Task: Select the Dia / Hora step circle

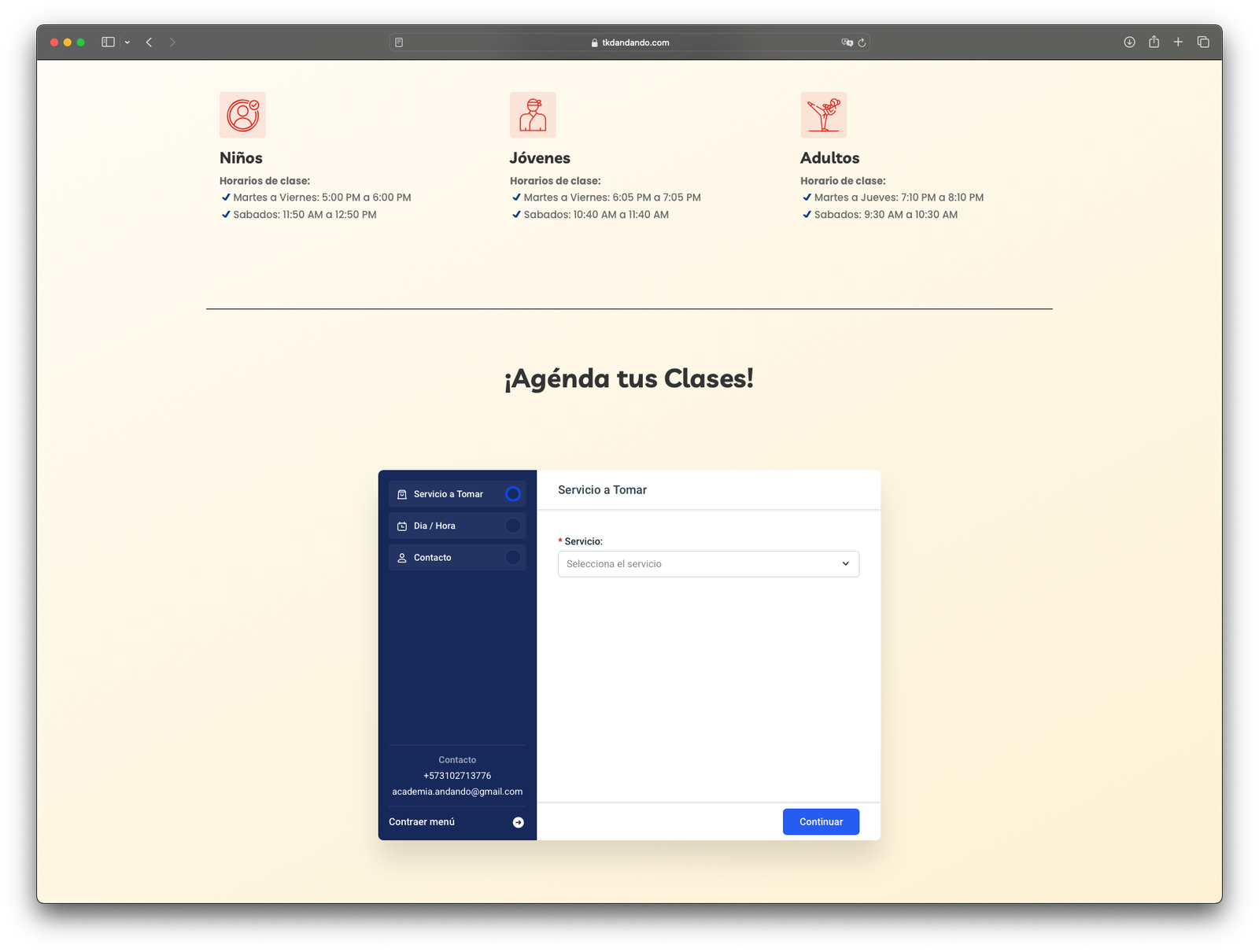Action: click(513, 526)
